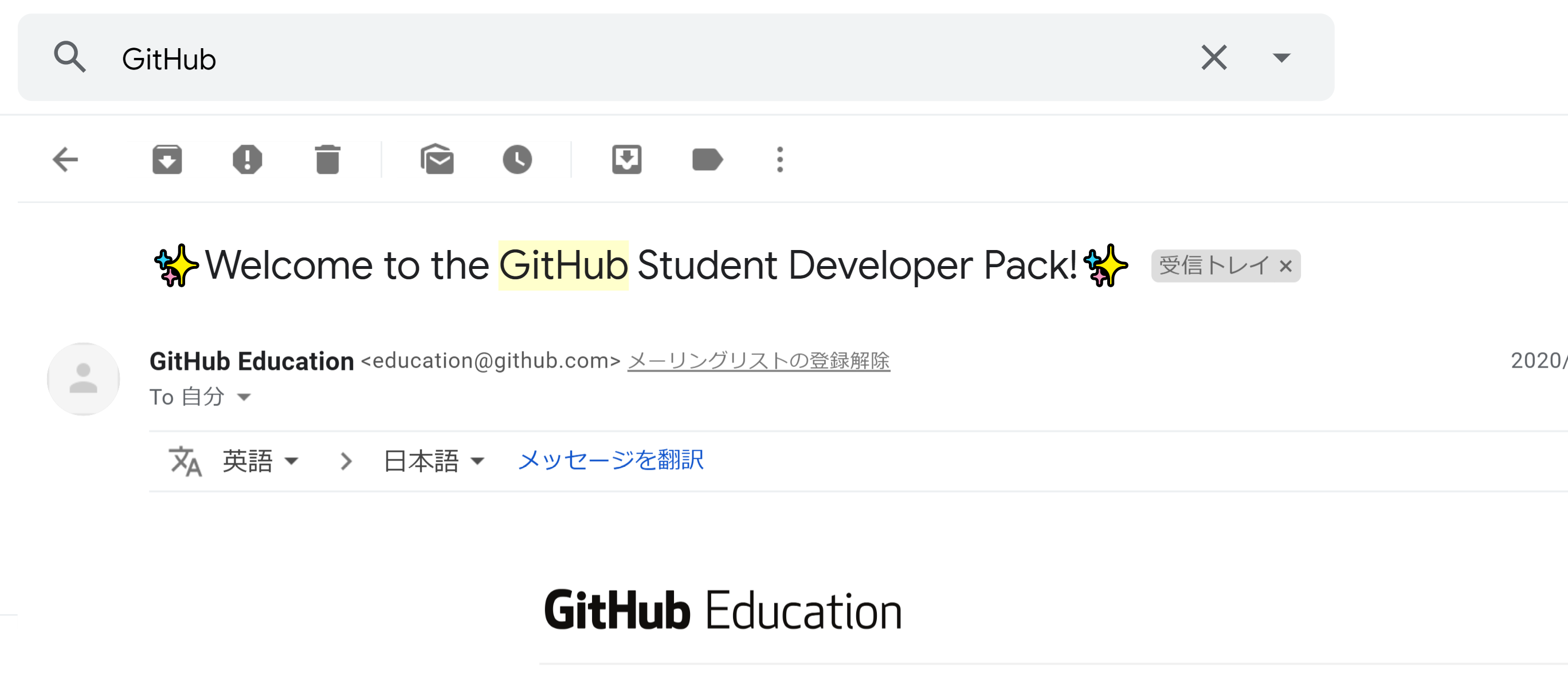Viewport: 1568px width, 699px height.
Task: Click メッセージを翻訳 to translate message
Action: (x=610, y=460)
